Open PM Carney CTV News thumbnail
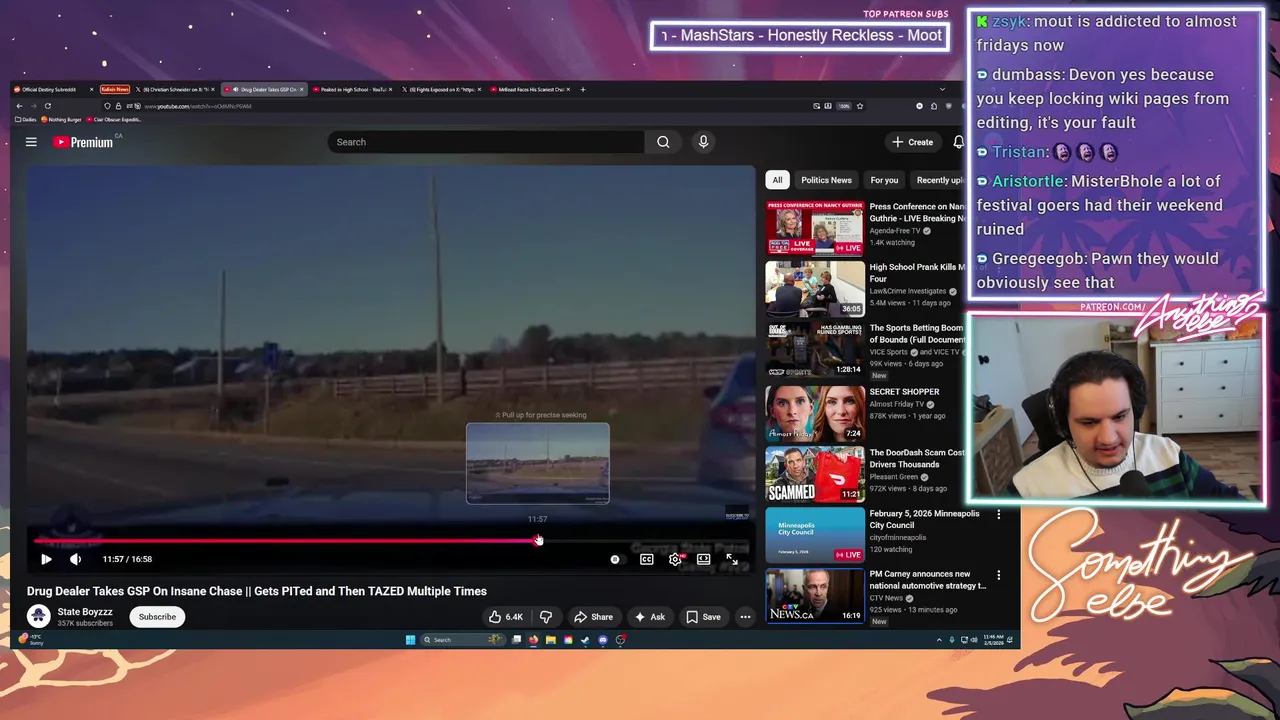This screenshot has width=1280, height=720. 815,596
